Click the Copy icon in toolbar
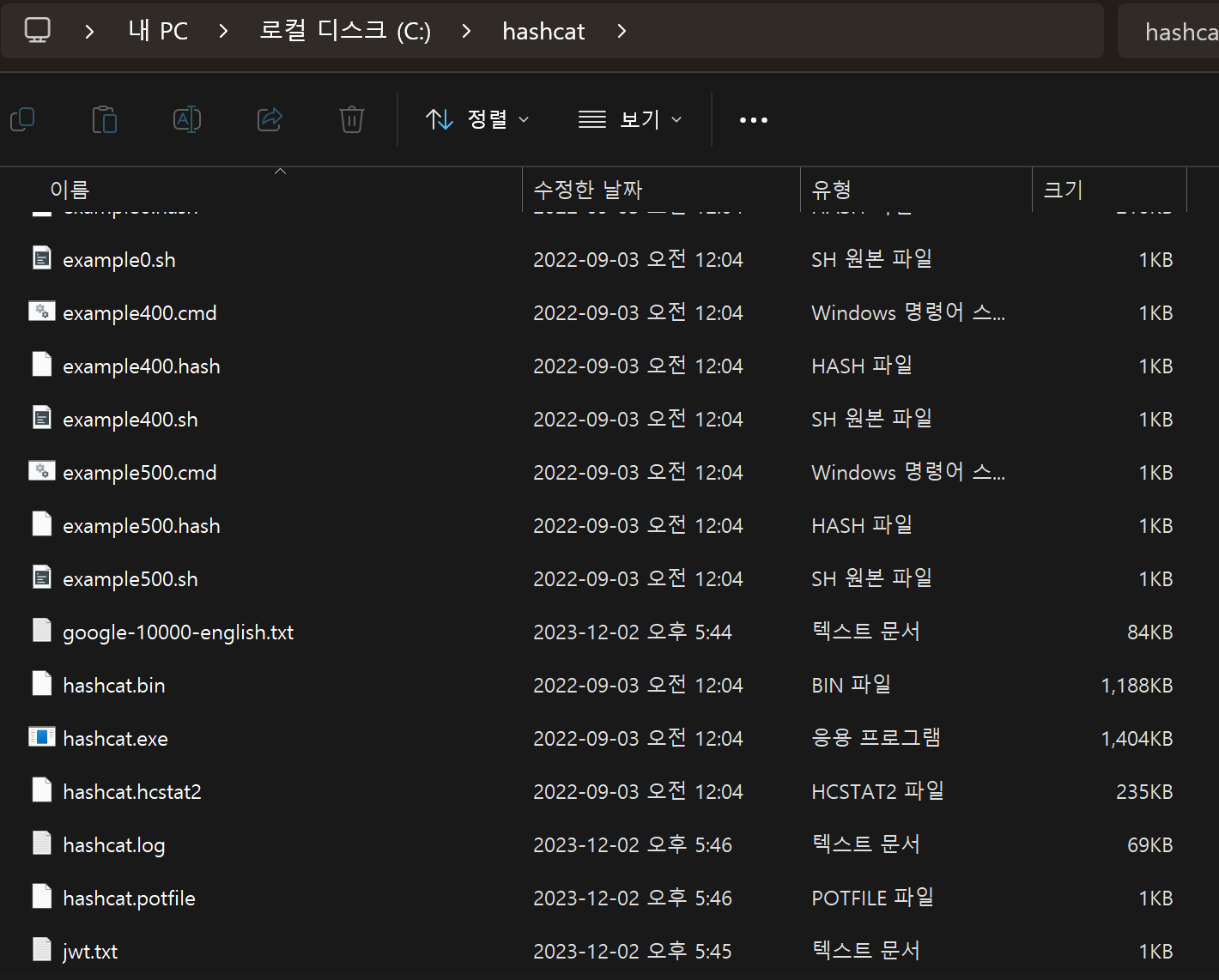This screenshot has height=980, width=1219. coord(22,119)
